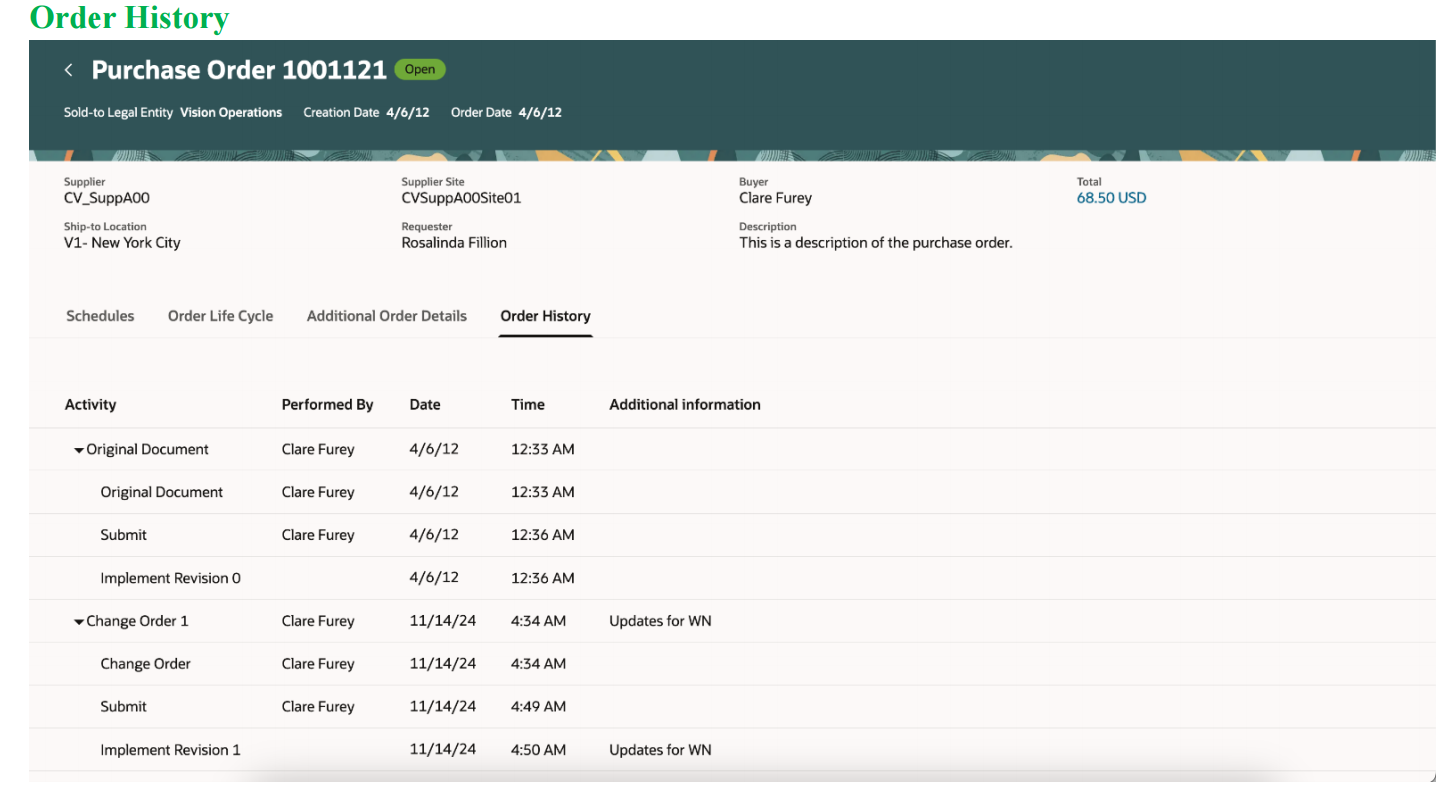The image size is (1440, 794).
Task: Expand the Original Document disclosure triangle
Action: pyautogui.click(x=79, y=449)
